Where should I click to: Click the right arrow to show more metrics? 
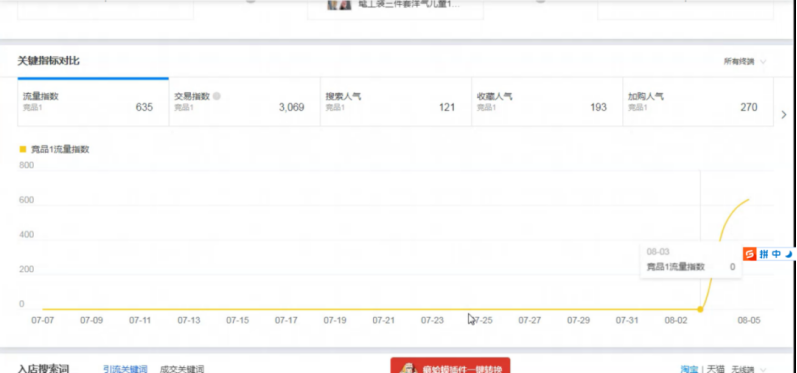[784, 115]
